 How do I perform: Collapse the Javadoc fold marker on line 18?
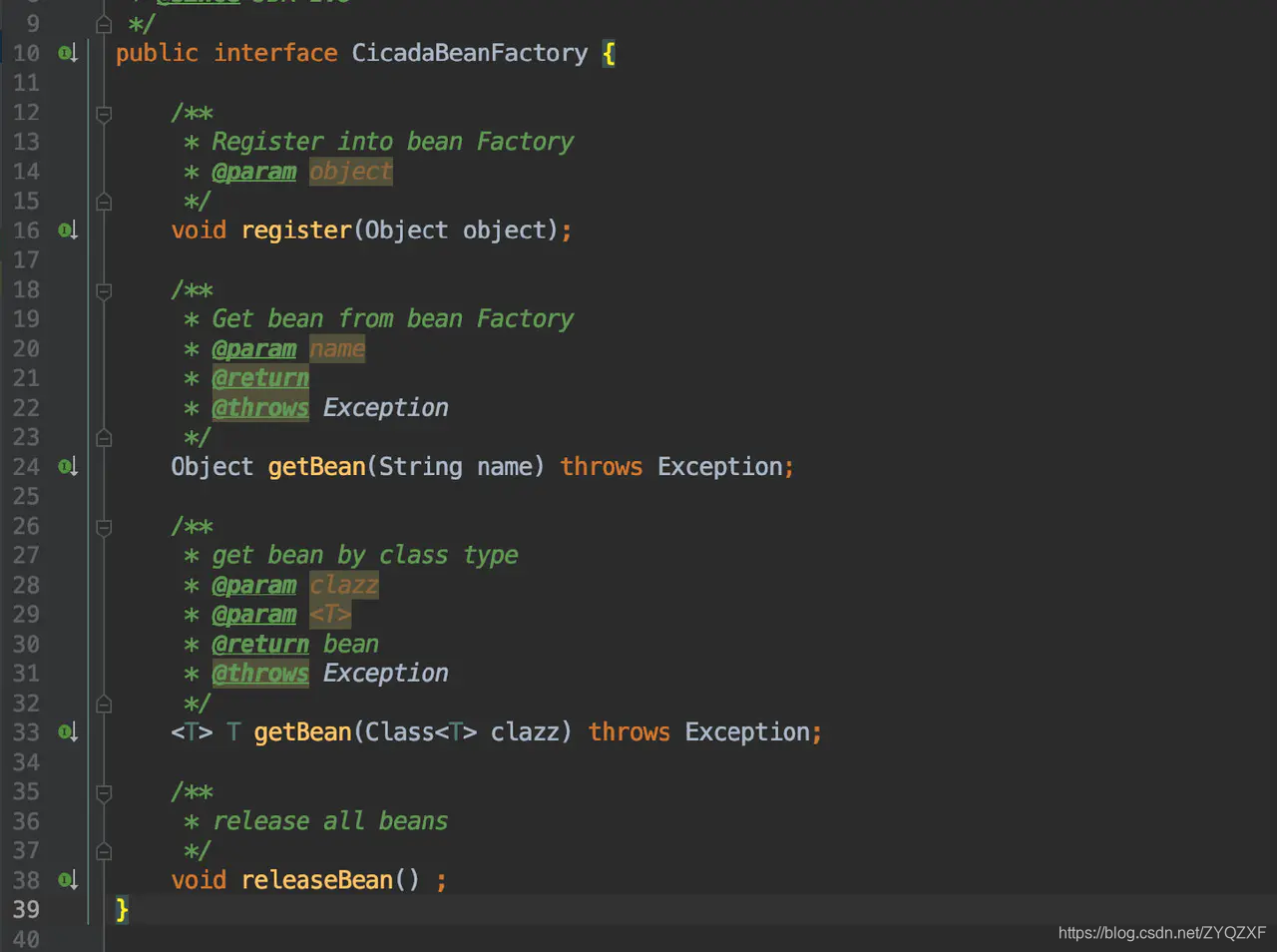[x=104, y=290]
